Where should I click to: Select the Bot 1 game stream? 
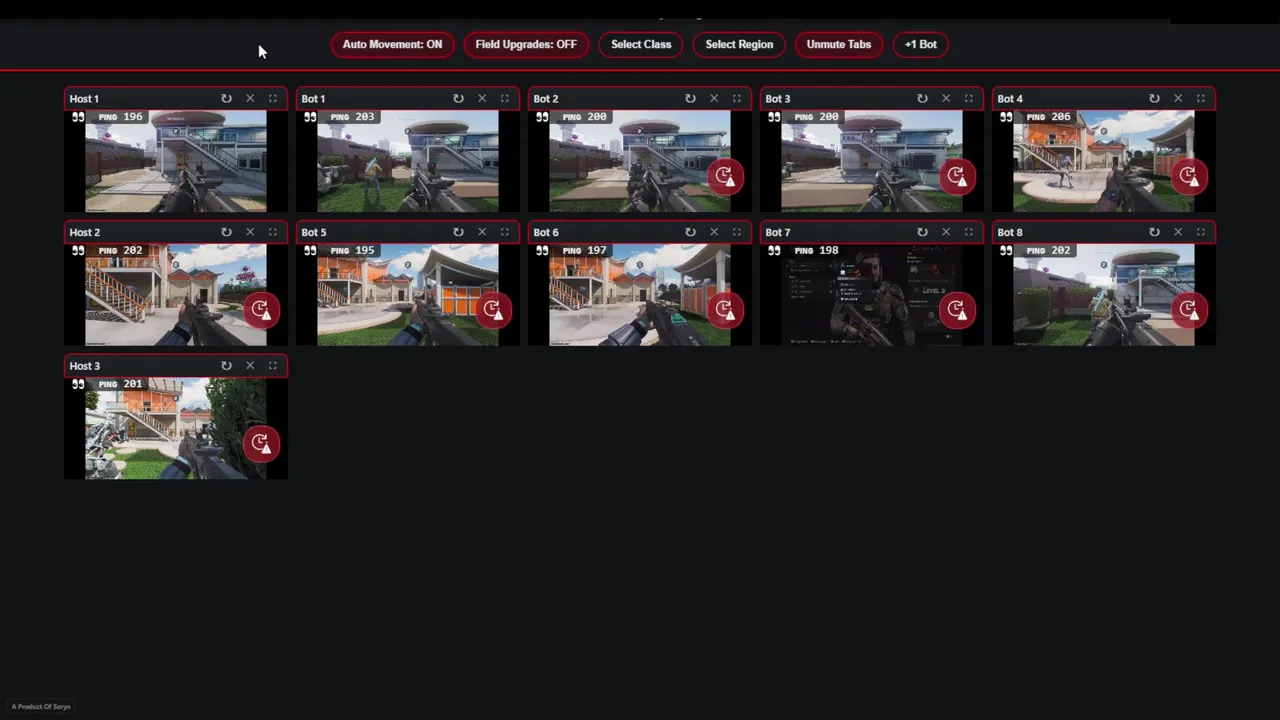[x=408, y=161]
